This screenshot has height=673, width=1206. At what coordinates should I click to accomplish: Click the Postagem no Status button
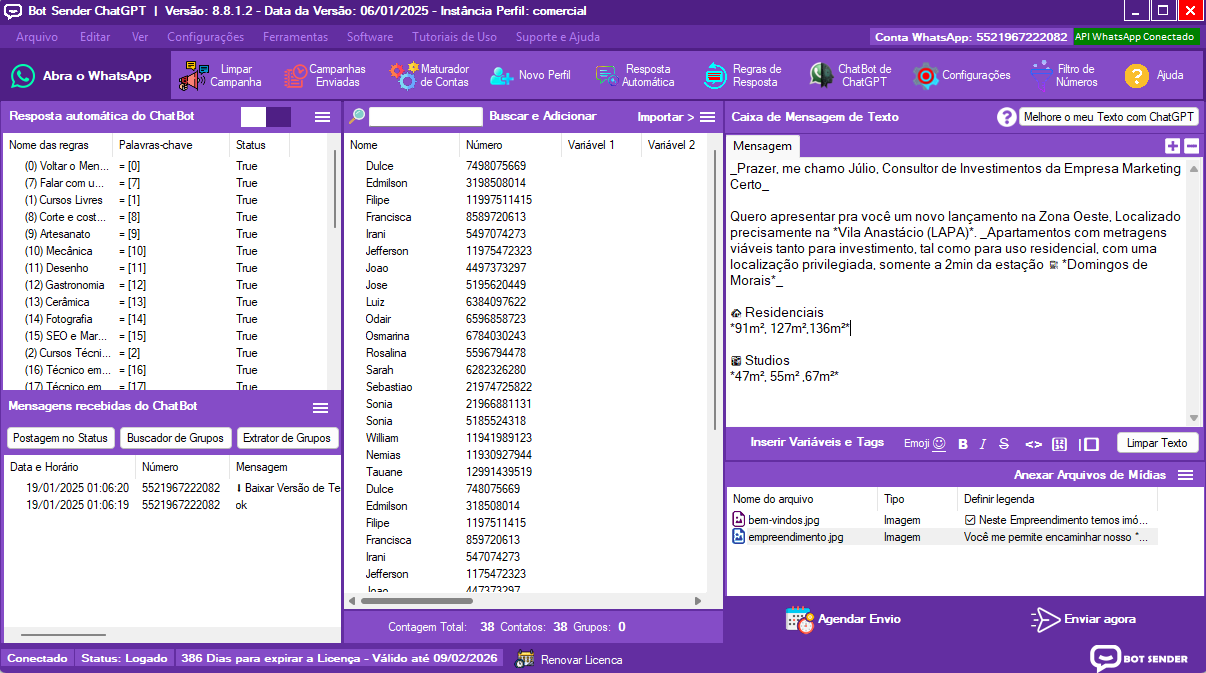[x=60, y=438]
